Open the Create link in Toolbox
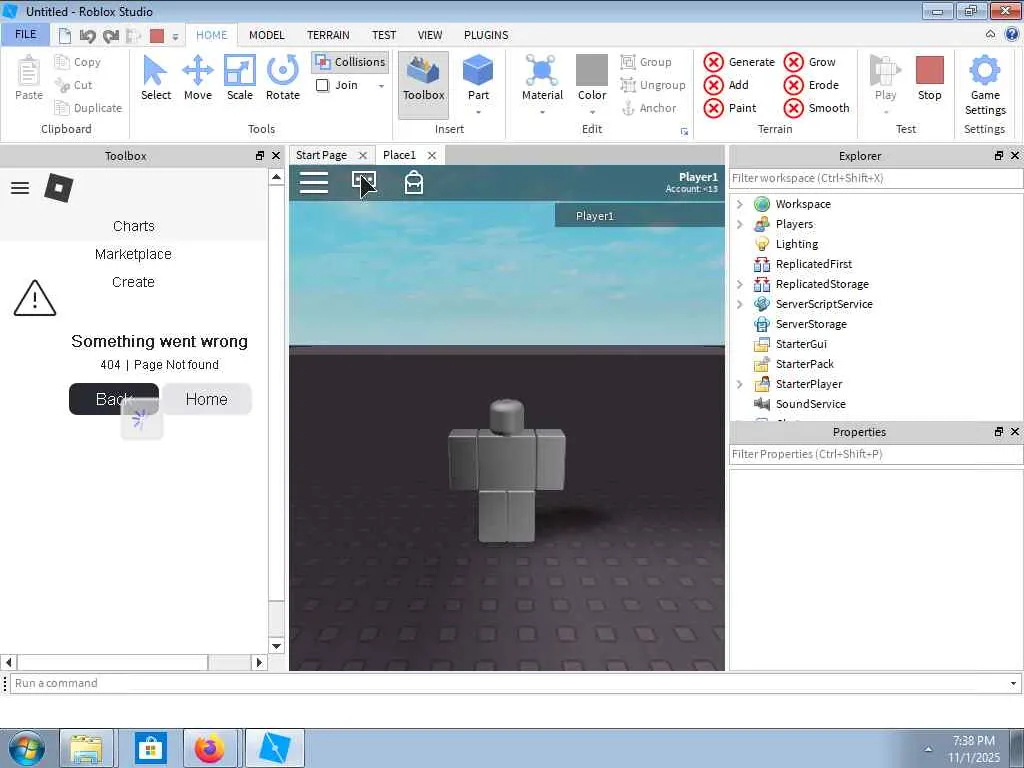 point(133,282)
